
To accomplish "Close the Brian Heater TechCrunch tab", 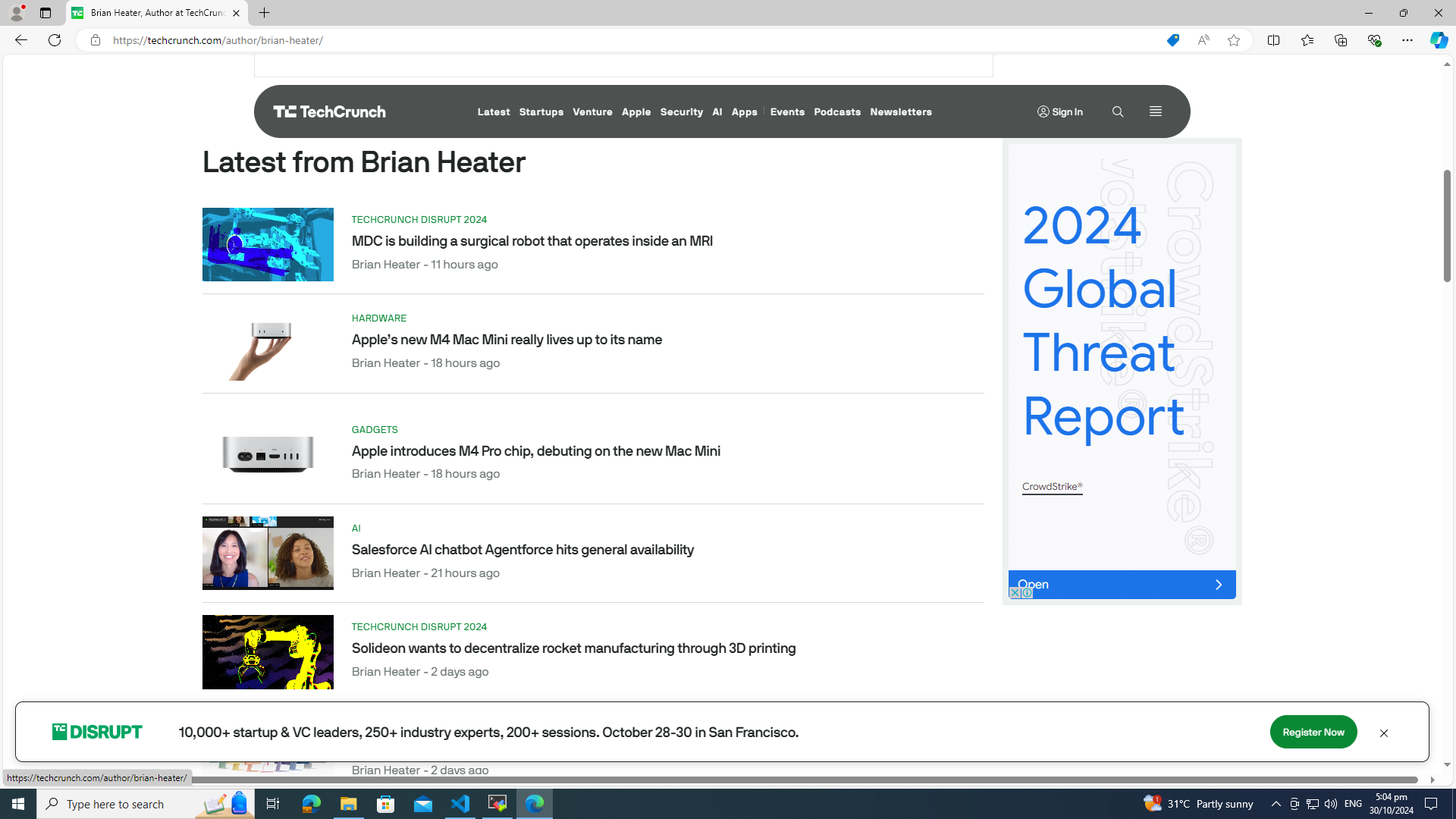I will pos(236,13).
